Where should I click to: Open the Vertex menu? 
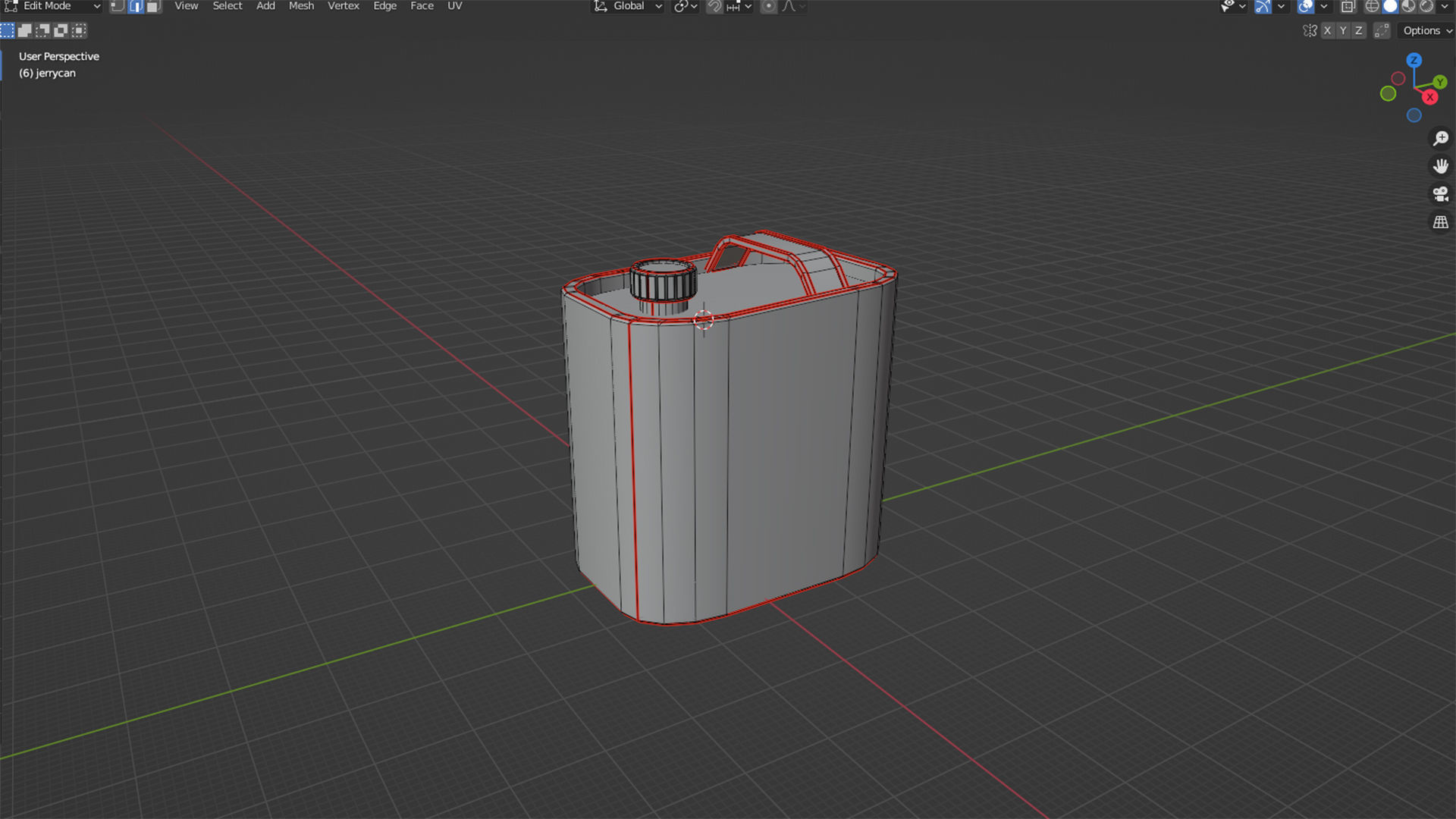click(344, 6)
